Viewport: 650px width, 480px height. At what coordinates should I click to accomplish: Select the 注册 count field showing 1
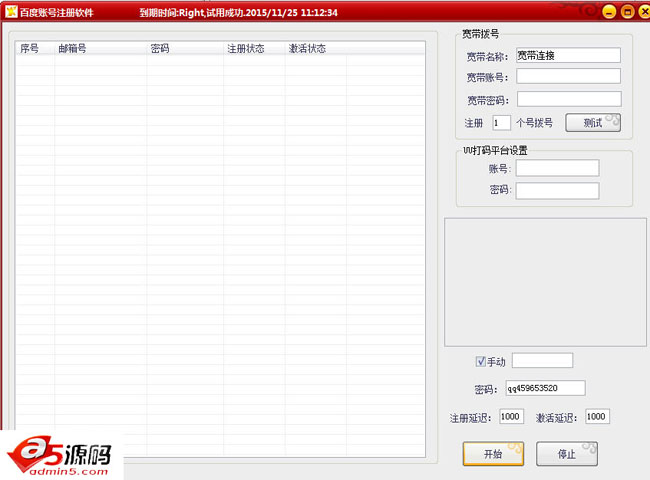[x=501, y=123]
